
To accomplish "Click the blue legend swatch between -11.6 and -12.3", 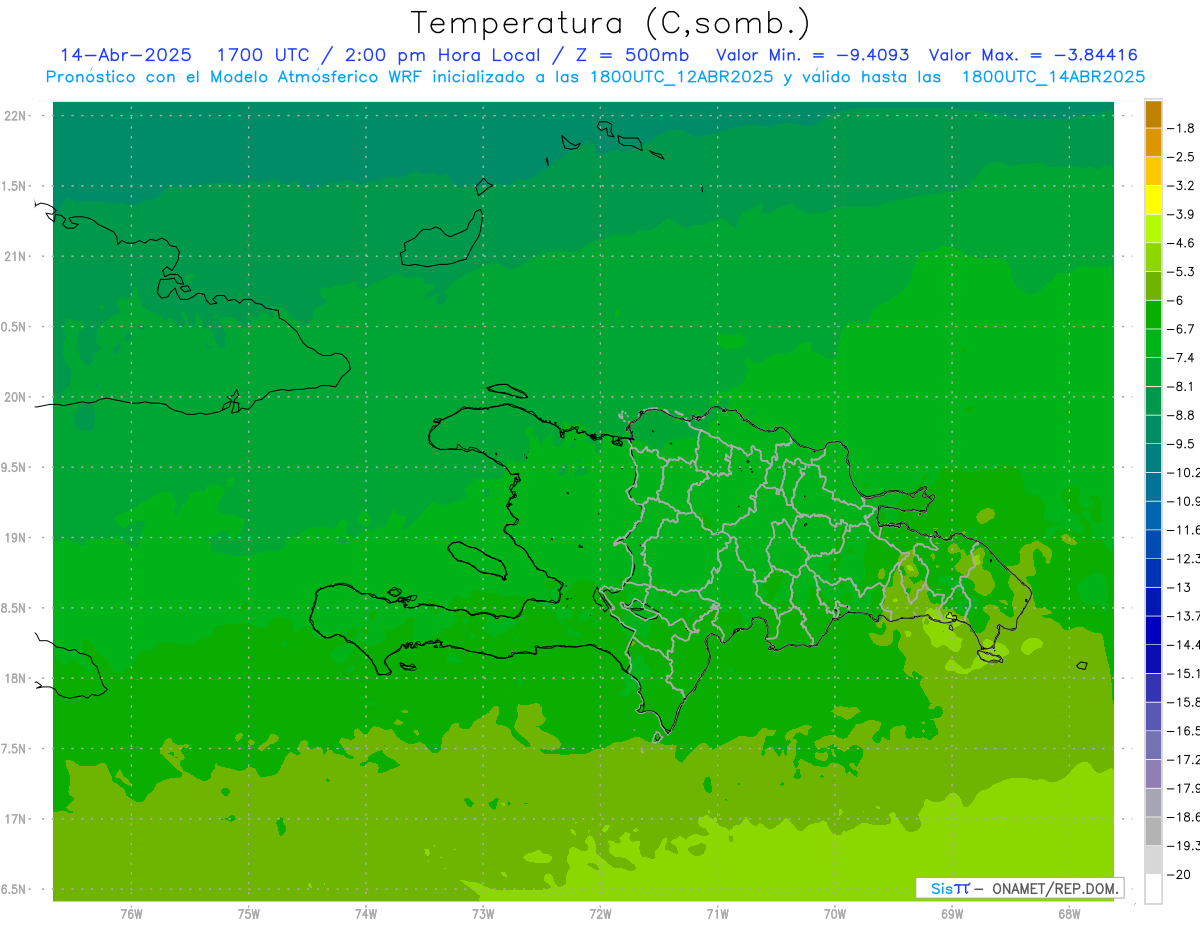I will pyautogui.click(x=1153, y=544).
